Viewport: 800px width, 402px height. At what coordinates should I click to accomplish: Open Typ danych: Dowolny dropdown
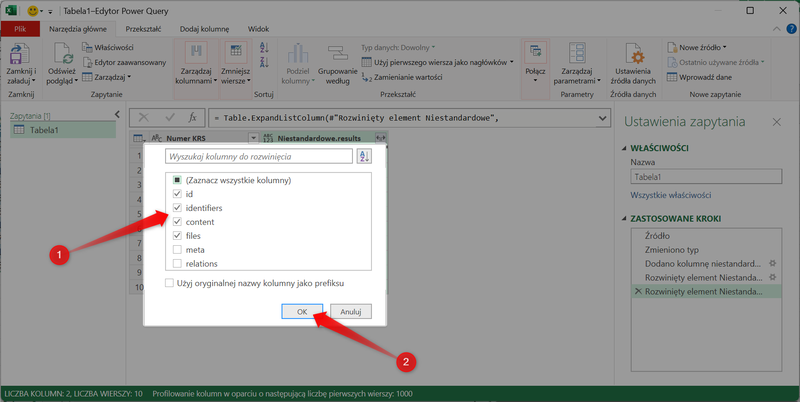click(398, 47)
